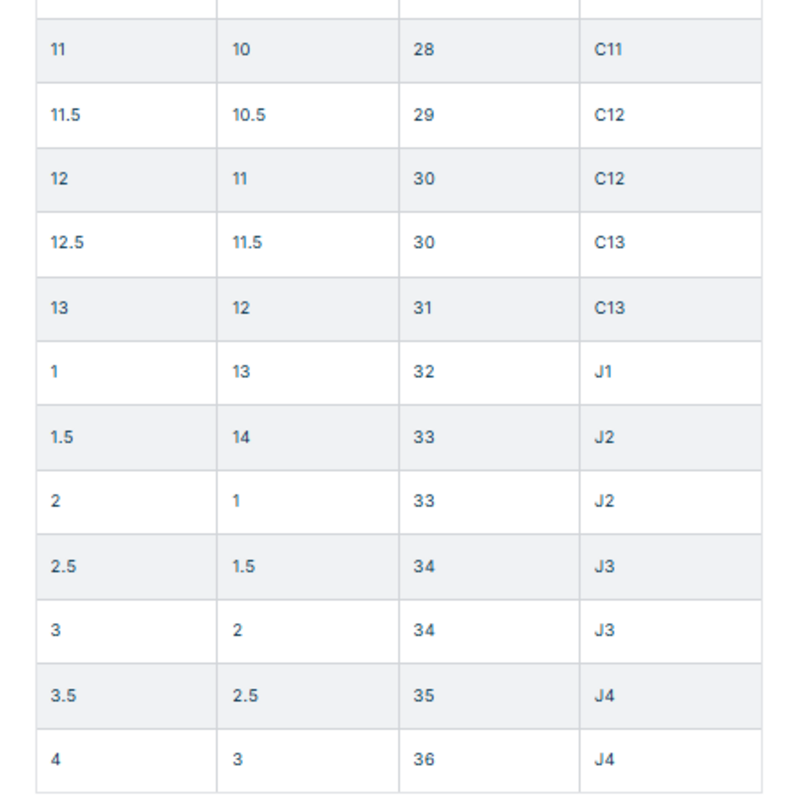Select the cell containing 28
Screen dimensions: 800x800
click(x=424, y=49)
